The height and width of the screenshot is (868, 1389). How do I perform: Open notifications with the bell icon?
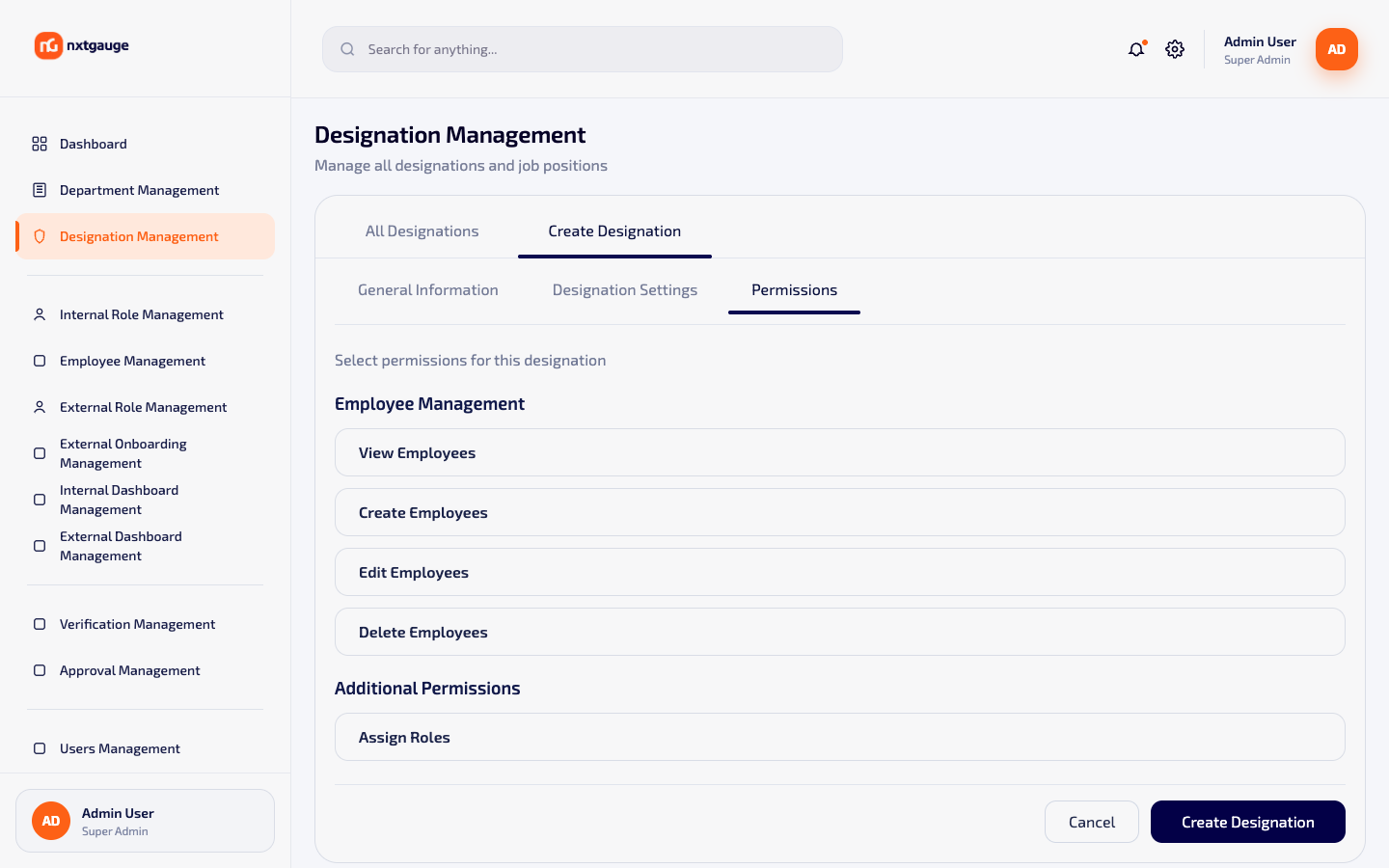1136,49
